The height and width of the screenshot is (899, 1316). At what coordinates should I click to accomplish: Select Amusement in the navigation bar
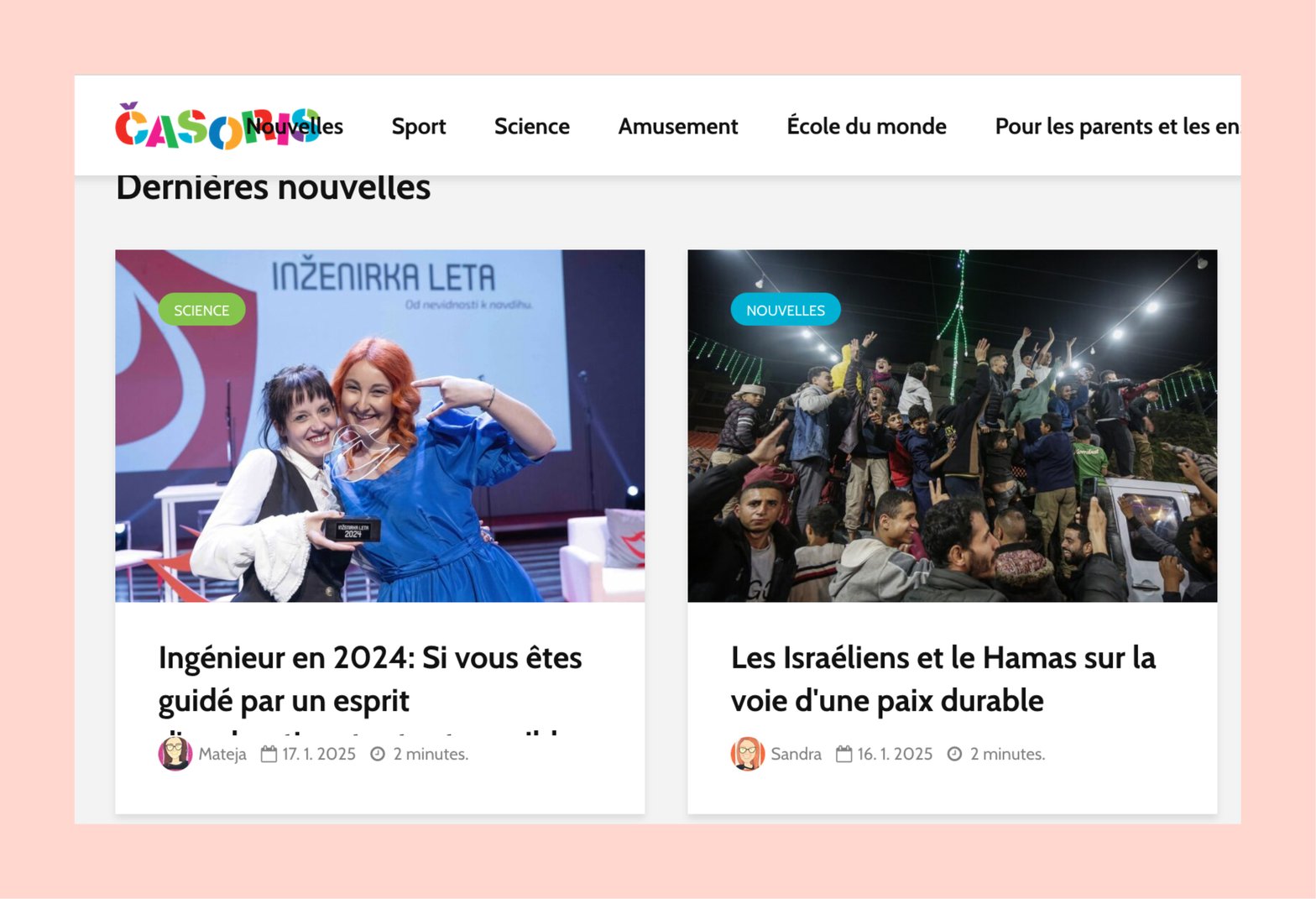coord(678,126)
